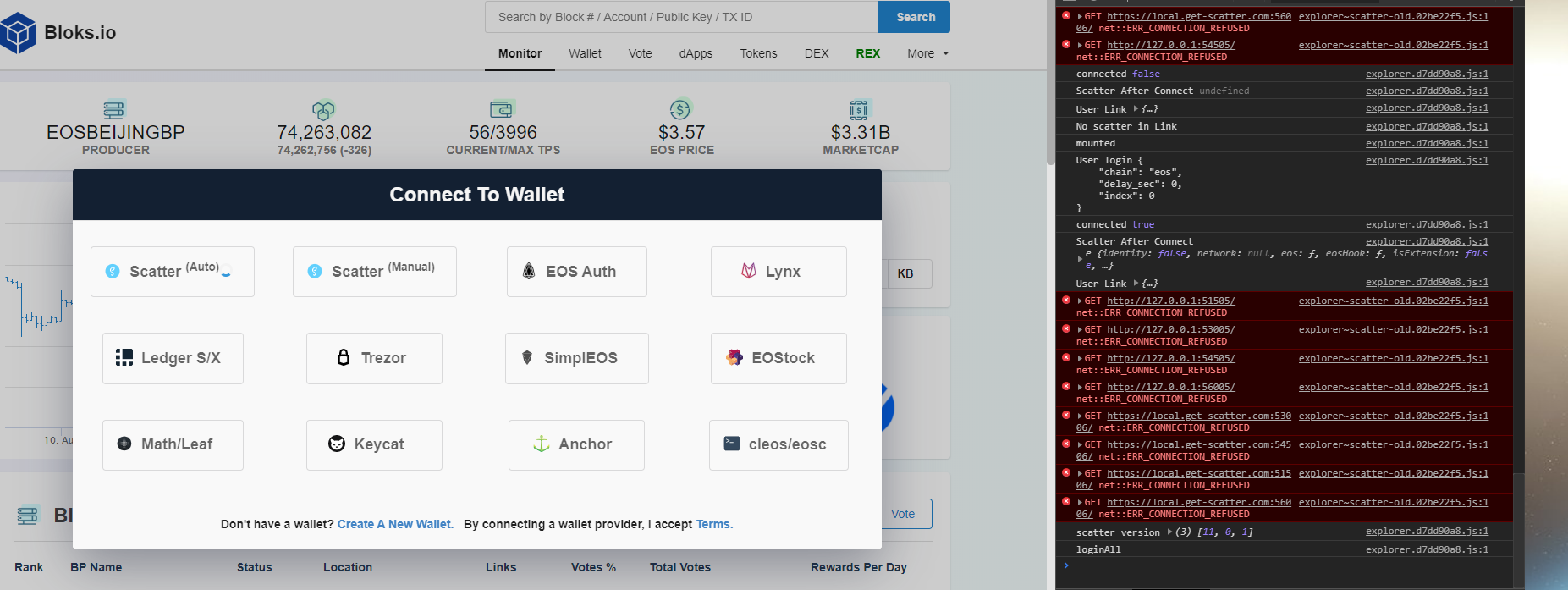
Task: Select Math/Leaf wallet
Action: point(173,445)
